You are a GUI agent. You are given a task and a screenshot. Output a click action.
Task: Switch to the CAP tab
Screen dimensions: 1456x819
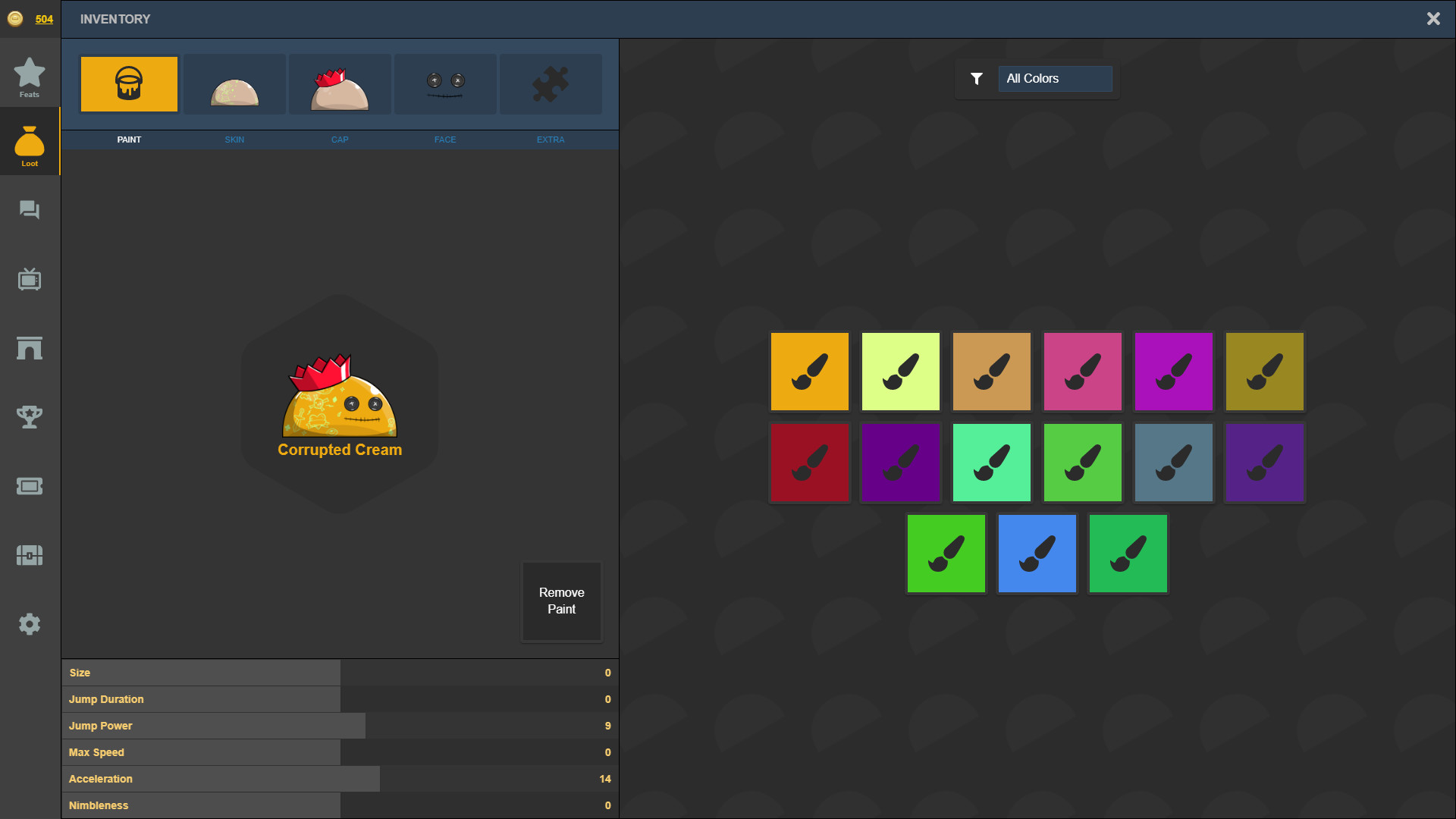click(x=340, y=139)
